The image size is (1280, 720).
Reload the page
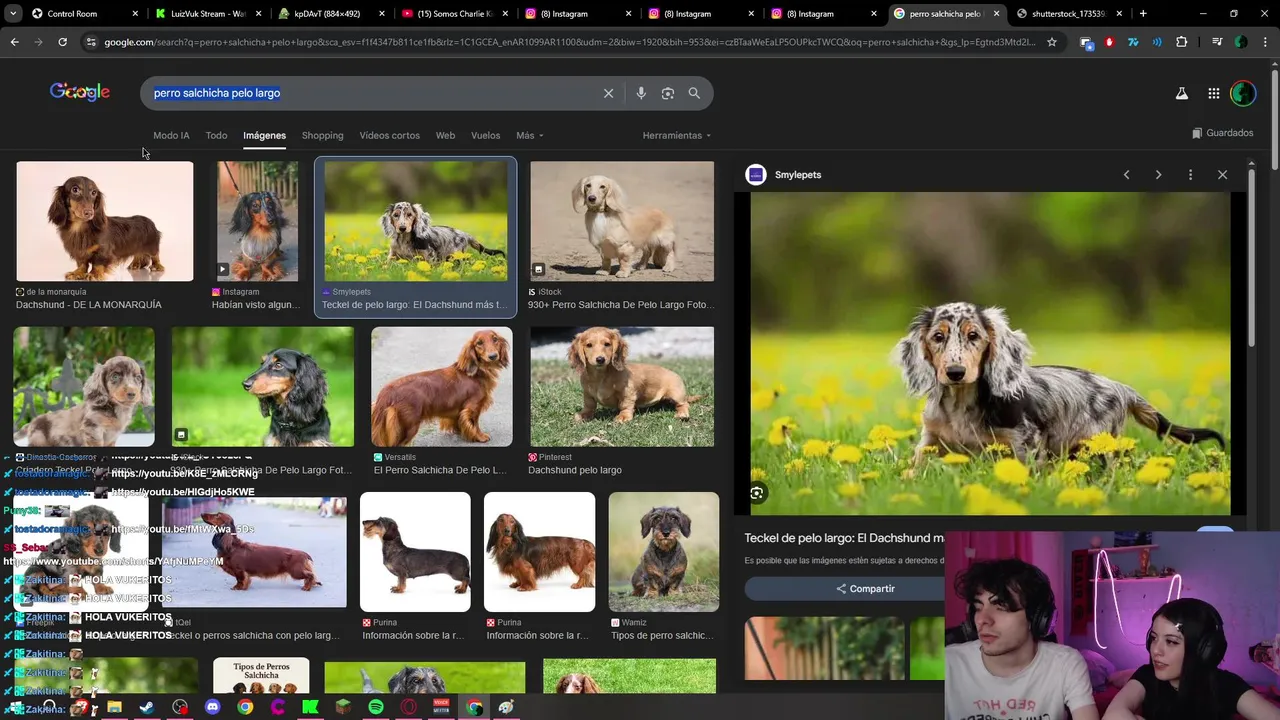pyautogui.click(x=62, y=42)
